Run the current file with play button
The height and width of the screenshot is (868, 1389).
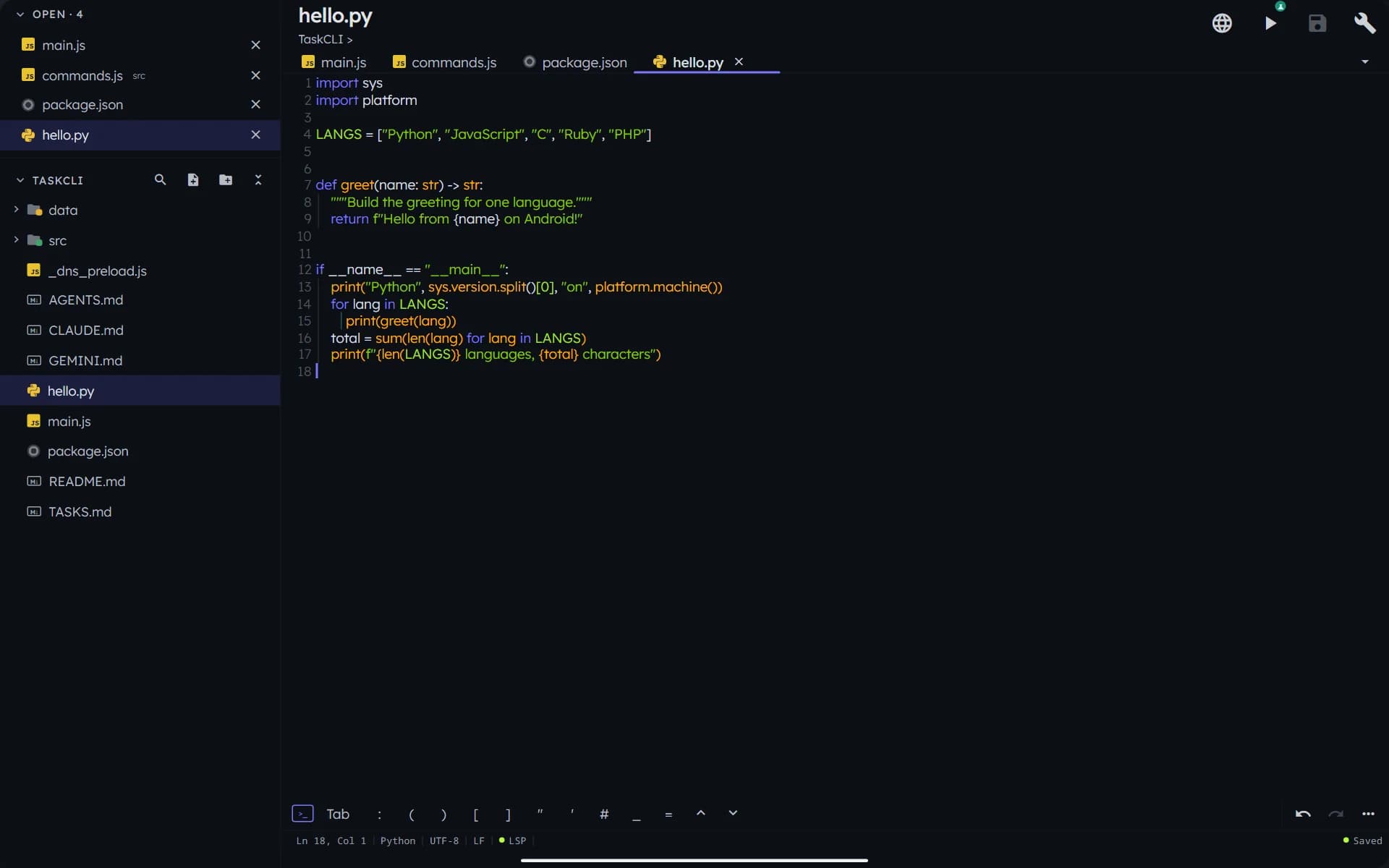click(x=1270, y=23)
